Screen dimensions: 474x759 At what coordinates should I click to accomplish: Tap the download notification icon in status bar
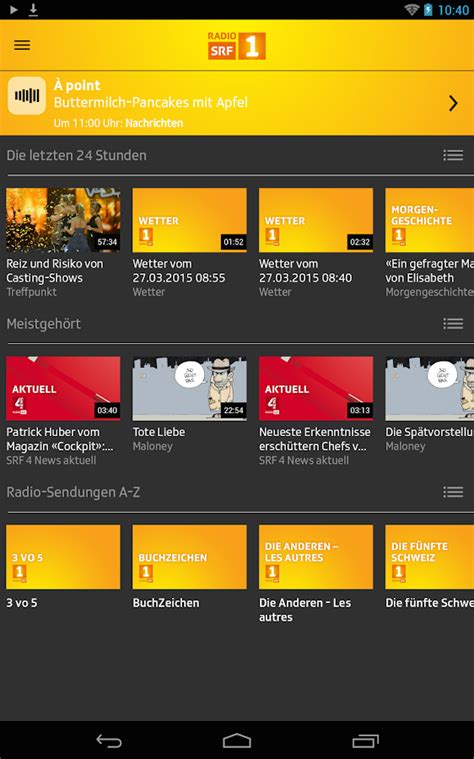pyautogui.click(x=33, y=10)
